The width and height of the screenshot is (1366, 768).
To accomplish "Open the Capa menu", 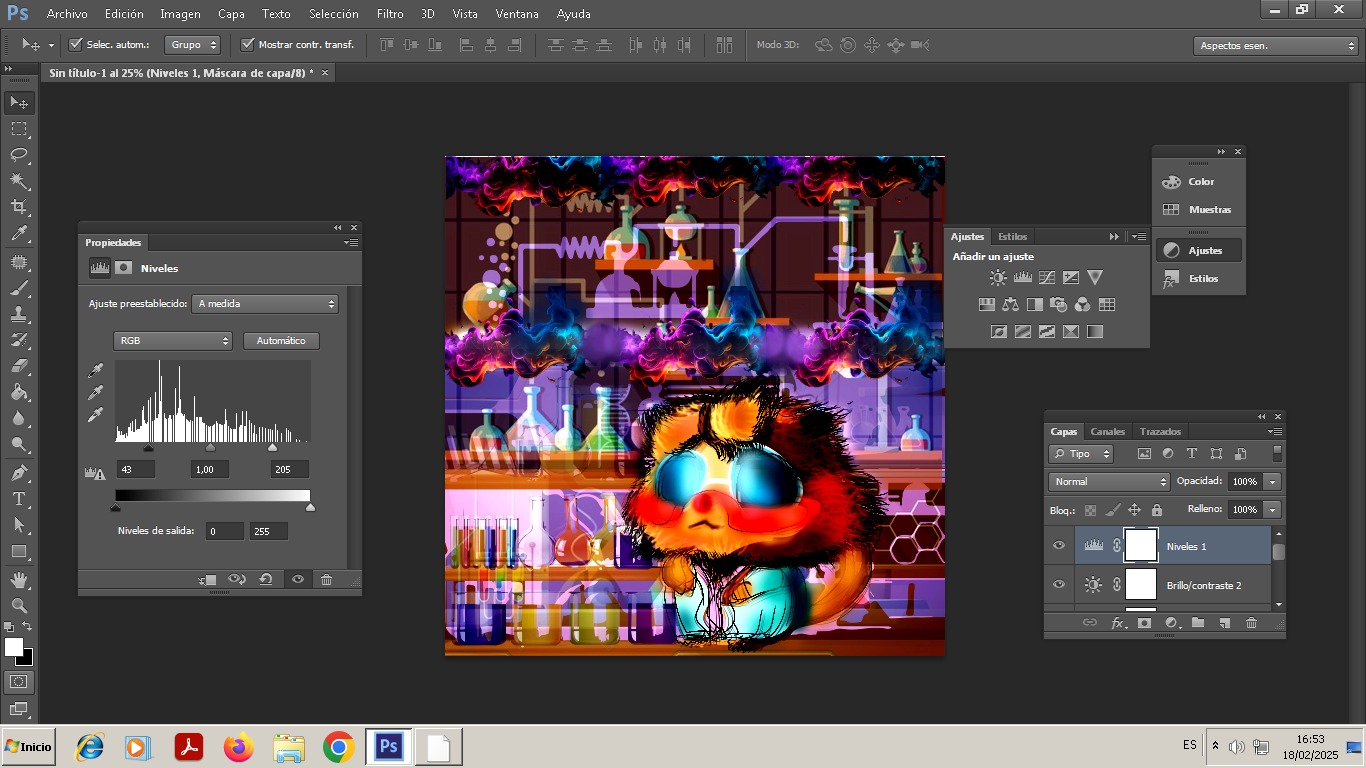I will point(231,14).
